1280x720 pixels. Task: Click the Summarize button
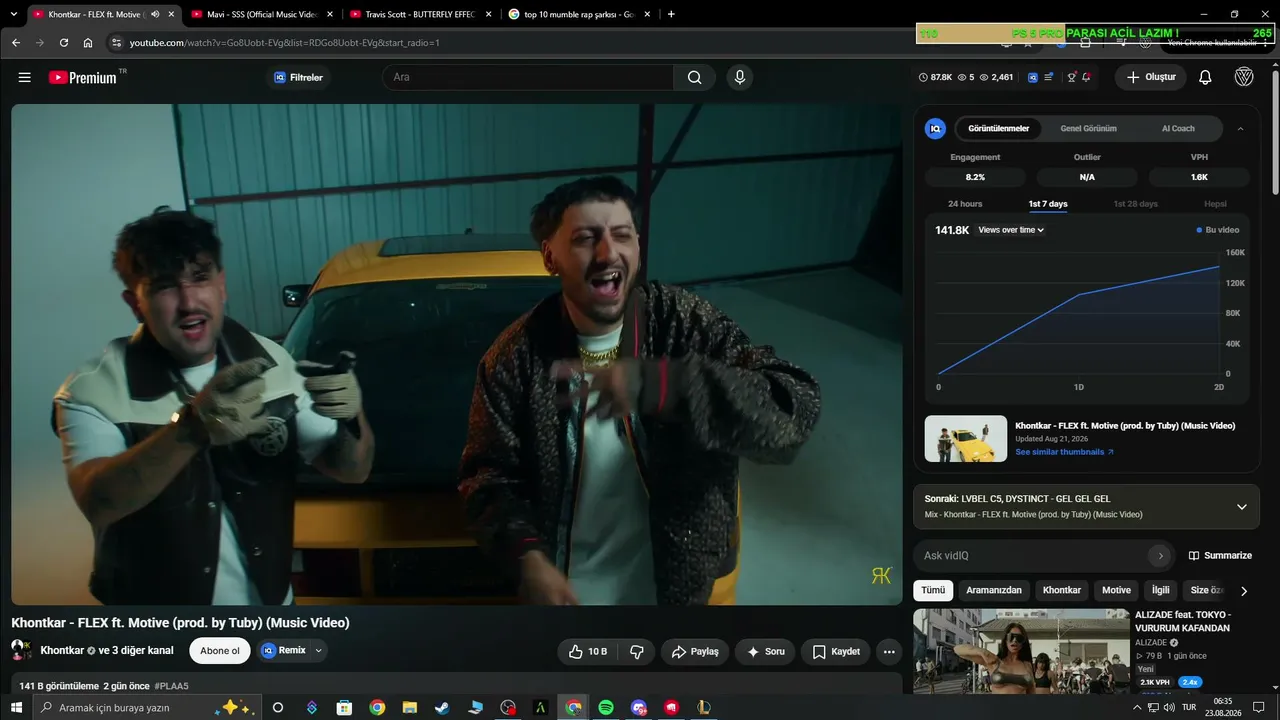[1220, 555]
